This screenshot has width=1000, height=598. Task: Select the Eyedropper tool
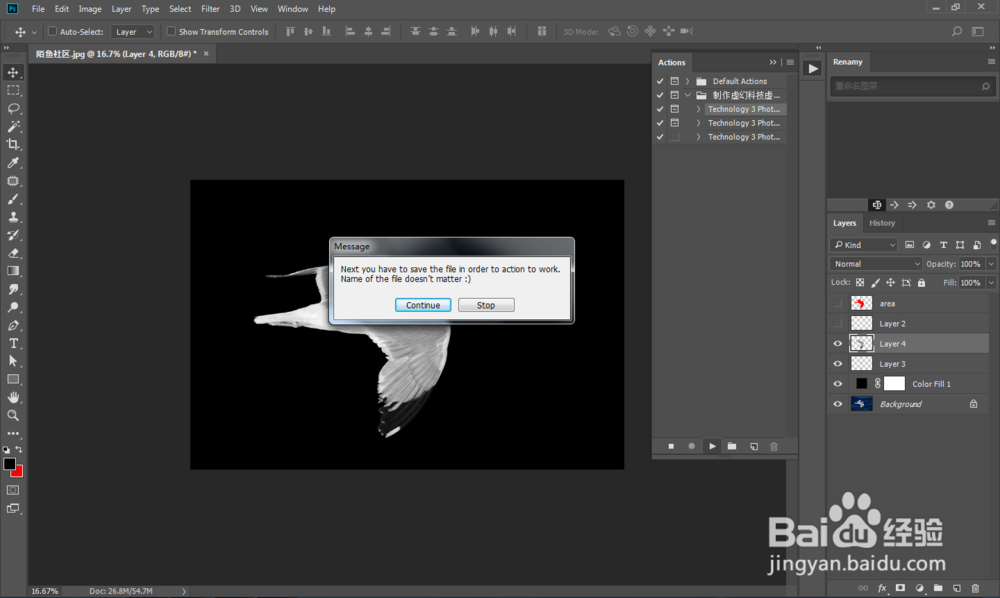coord(13,163)
